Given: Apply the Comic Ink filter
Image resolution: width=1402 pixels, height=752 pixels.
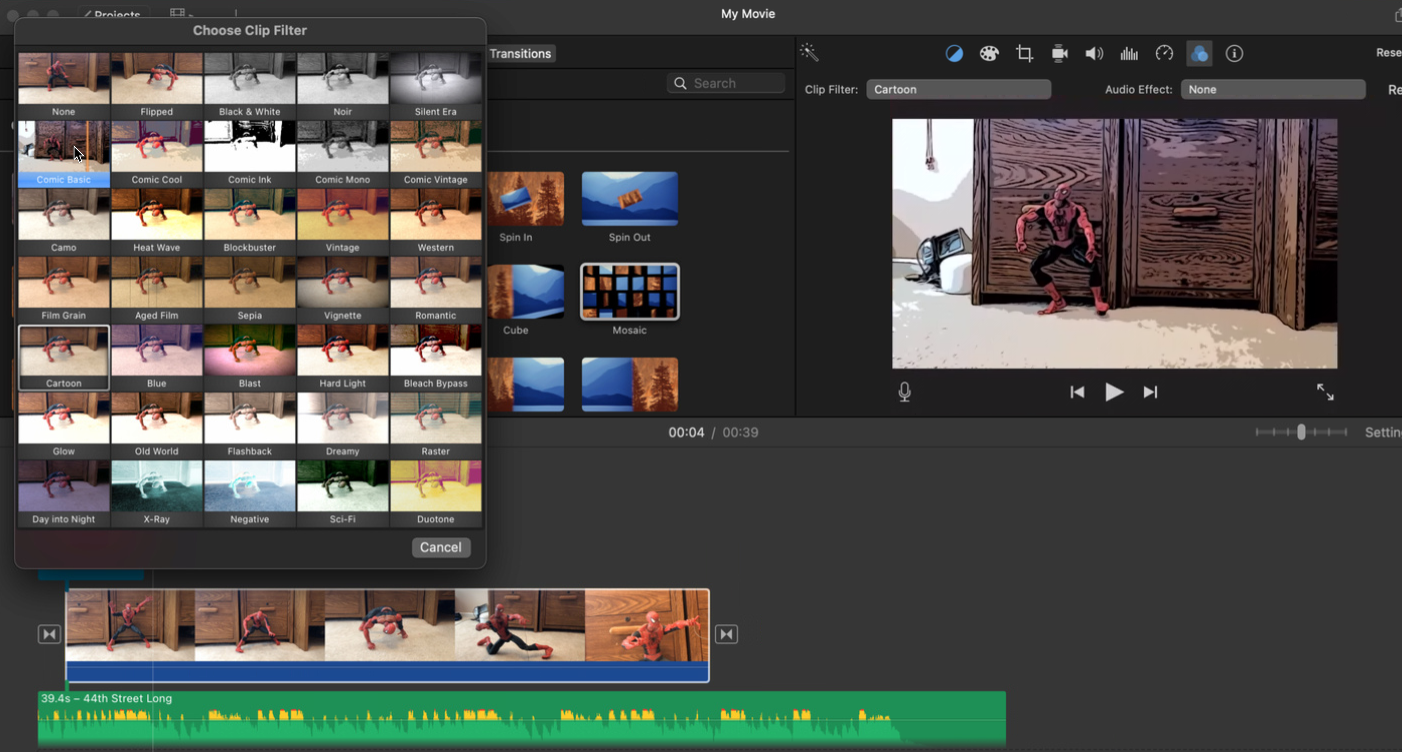Looking at the screenshot, I should click(x=250, y=154).
